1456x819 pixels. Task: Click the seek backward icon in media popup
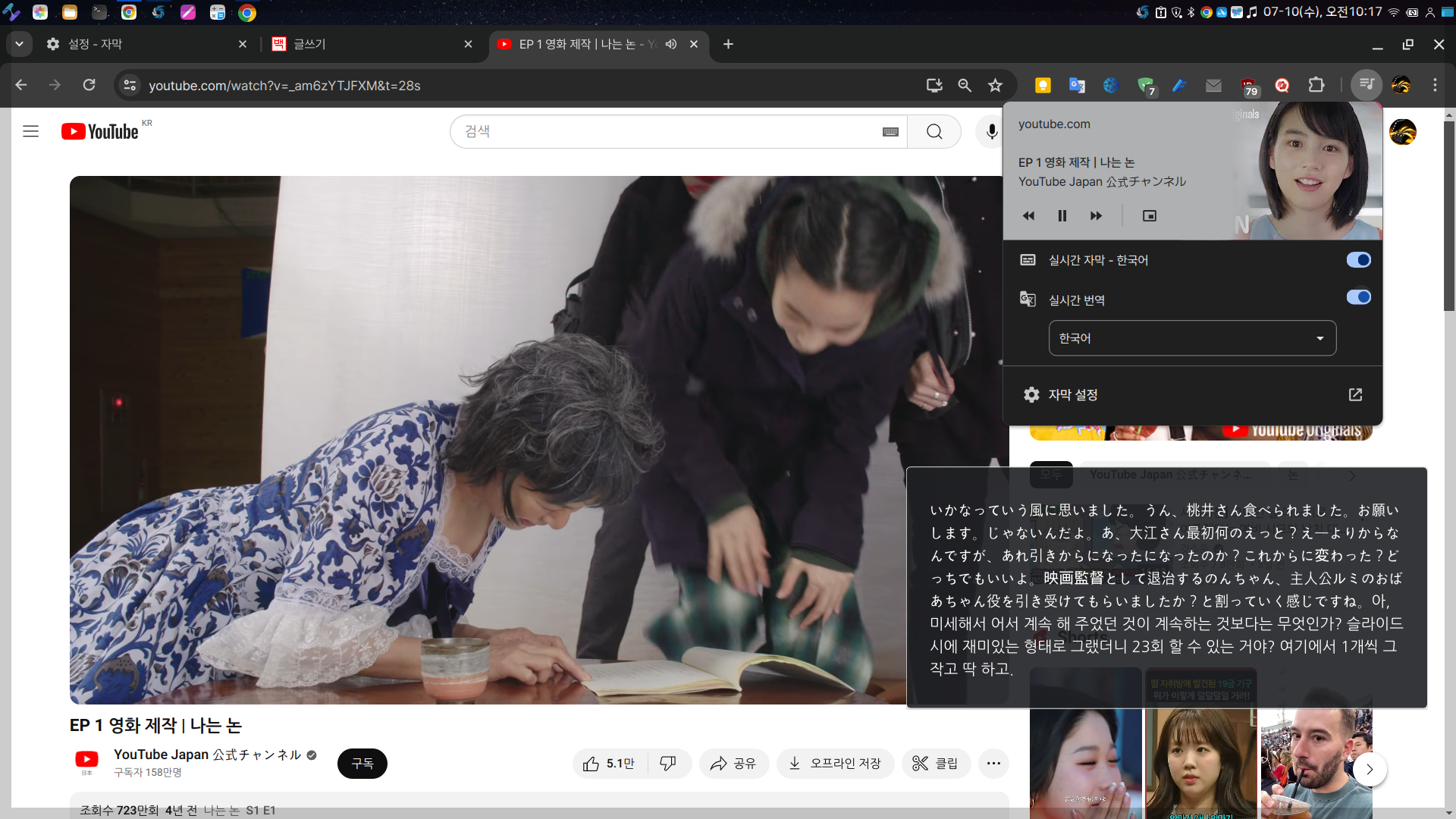point(1028,216)
